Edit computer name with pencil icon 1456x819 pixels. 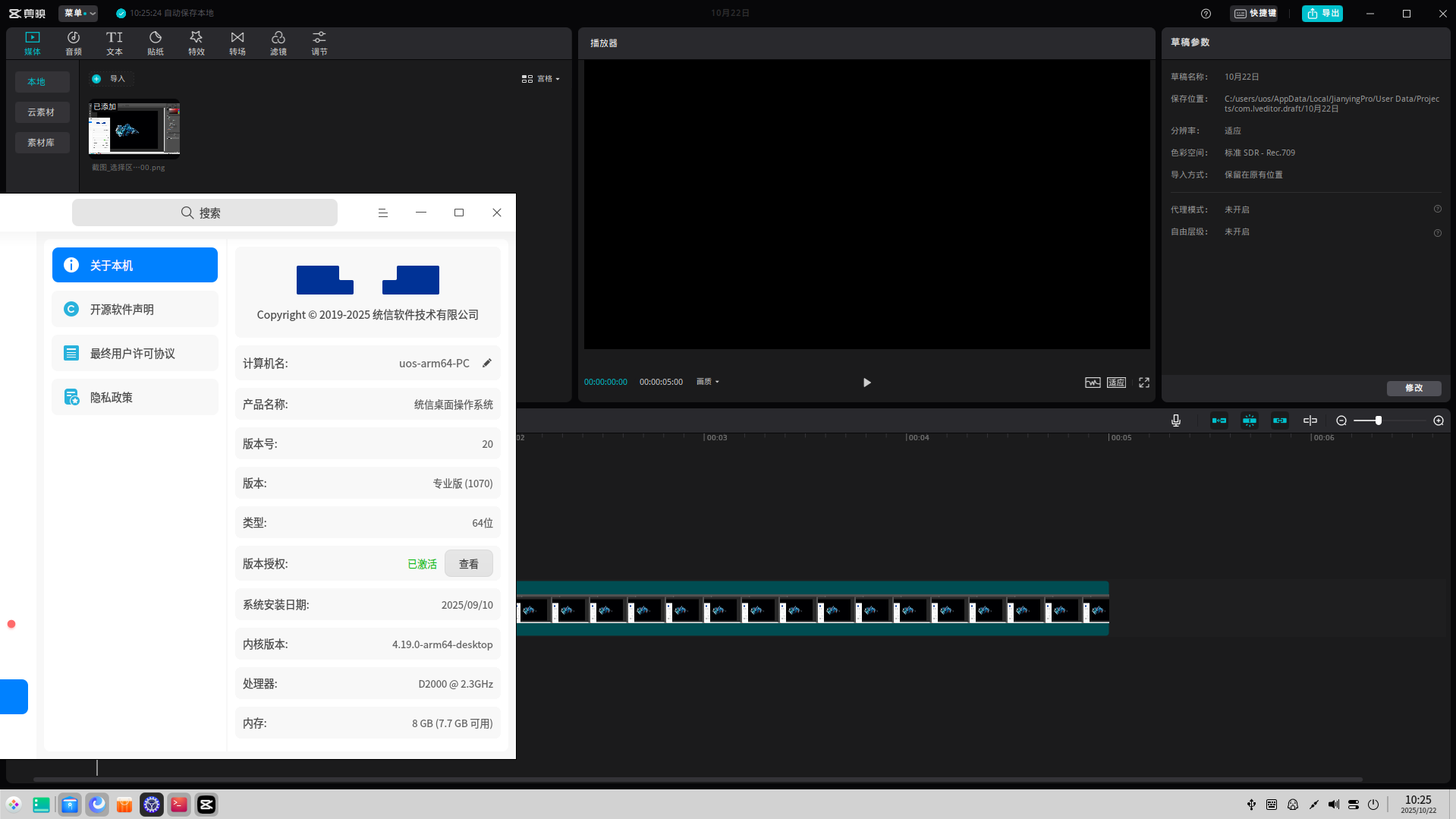pos(487,363)
